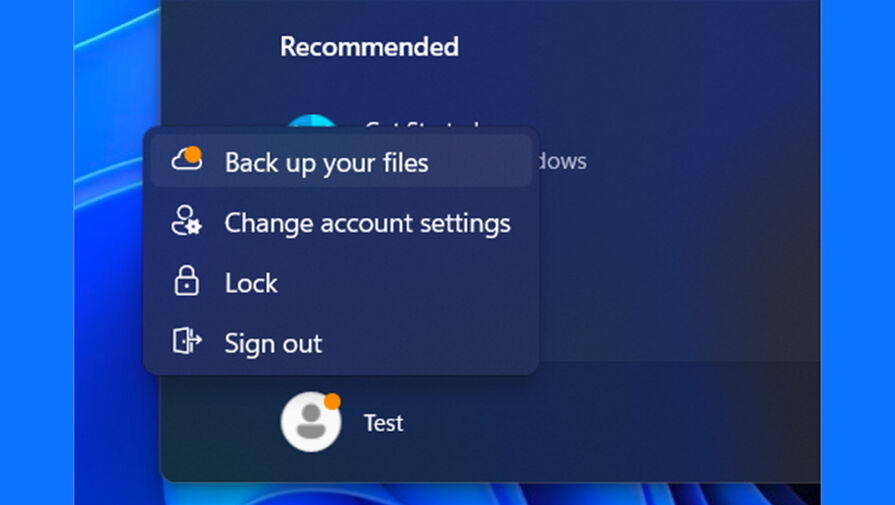Click the padlock icon
The height and width of the screenshot is (505, 895).
(187, 281)
